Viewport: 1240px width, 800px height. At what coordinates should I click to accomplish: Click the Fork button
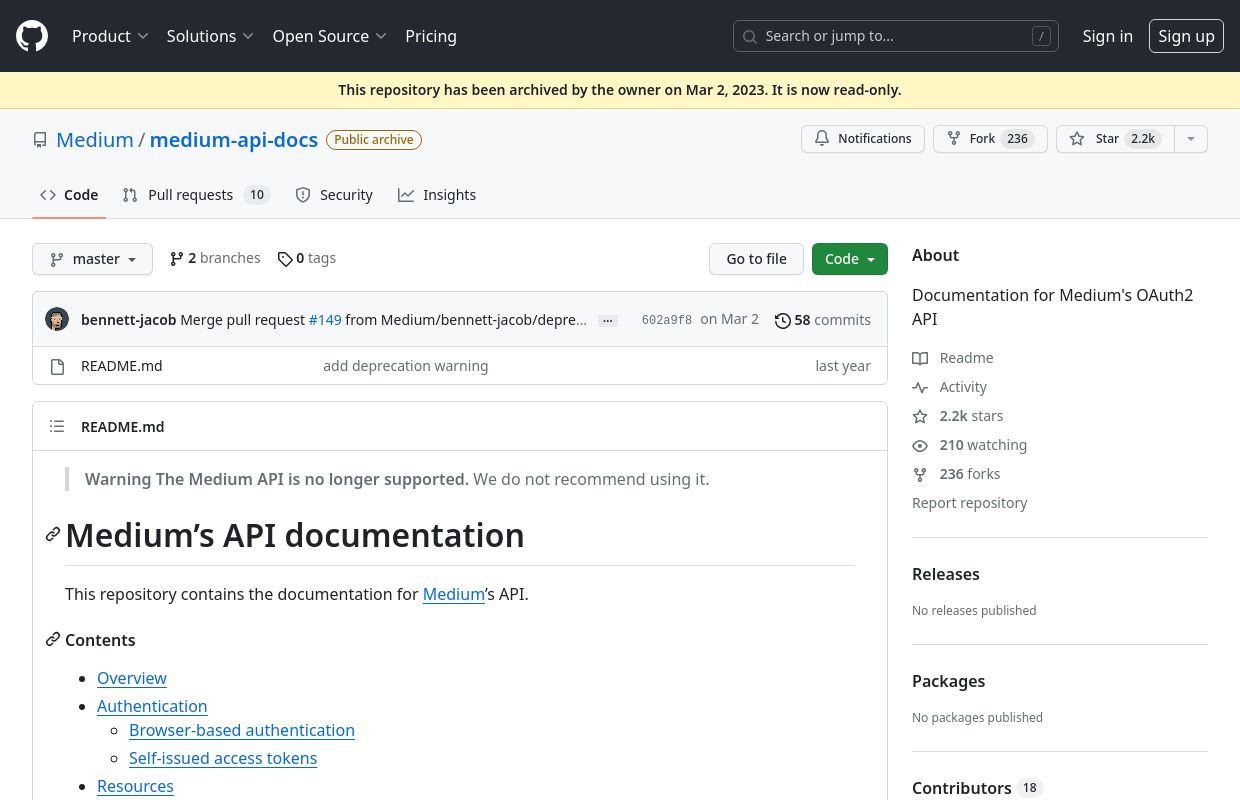click(x=990, y=139)
